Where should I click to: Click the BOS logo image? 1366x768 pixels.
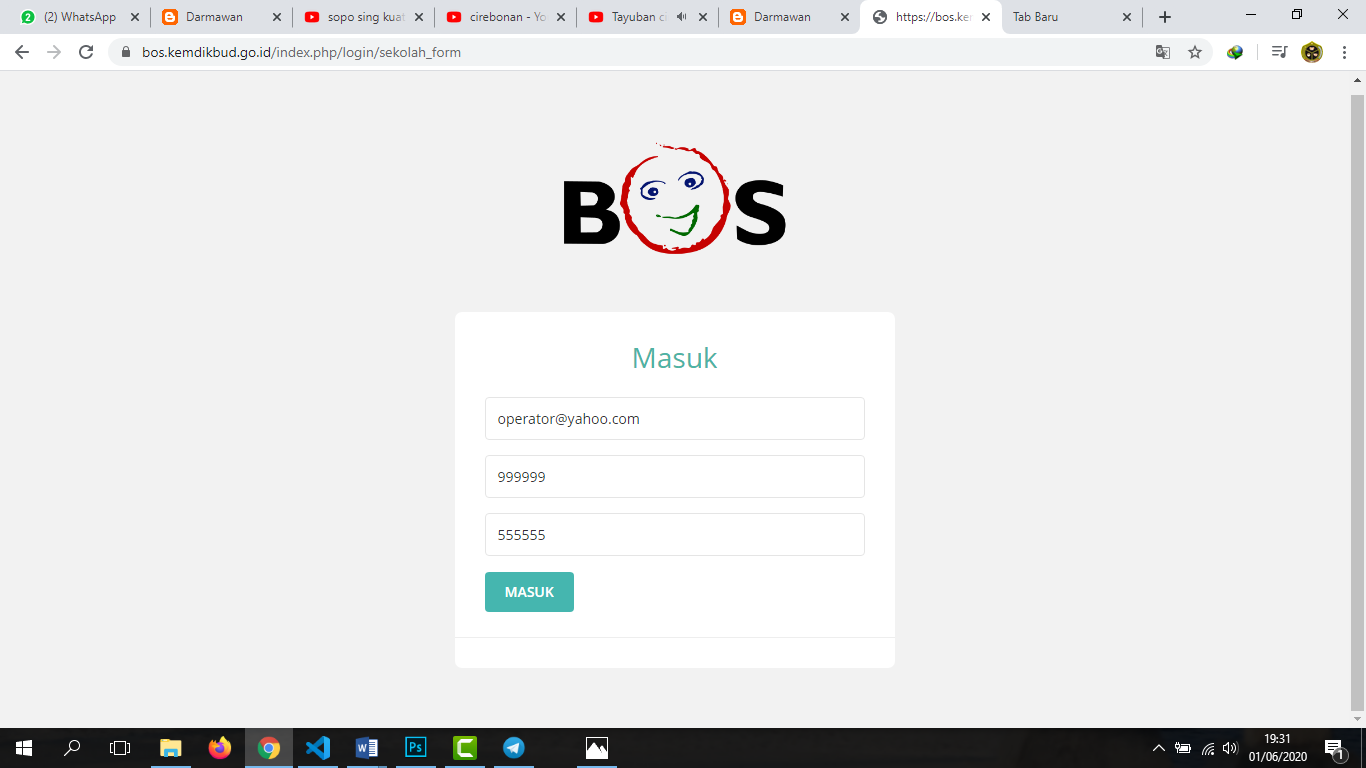(674, 198)
